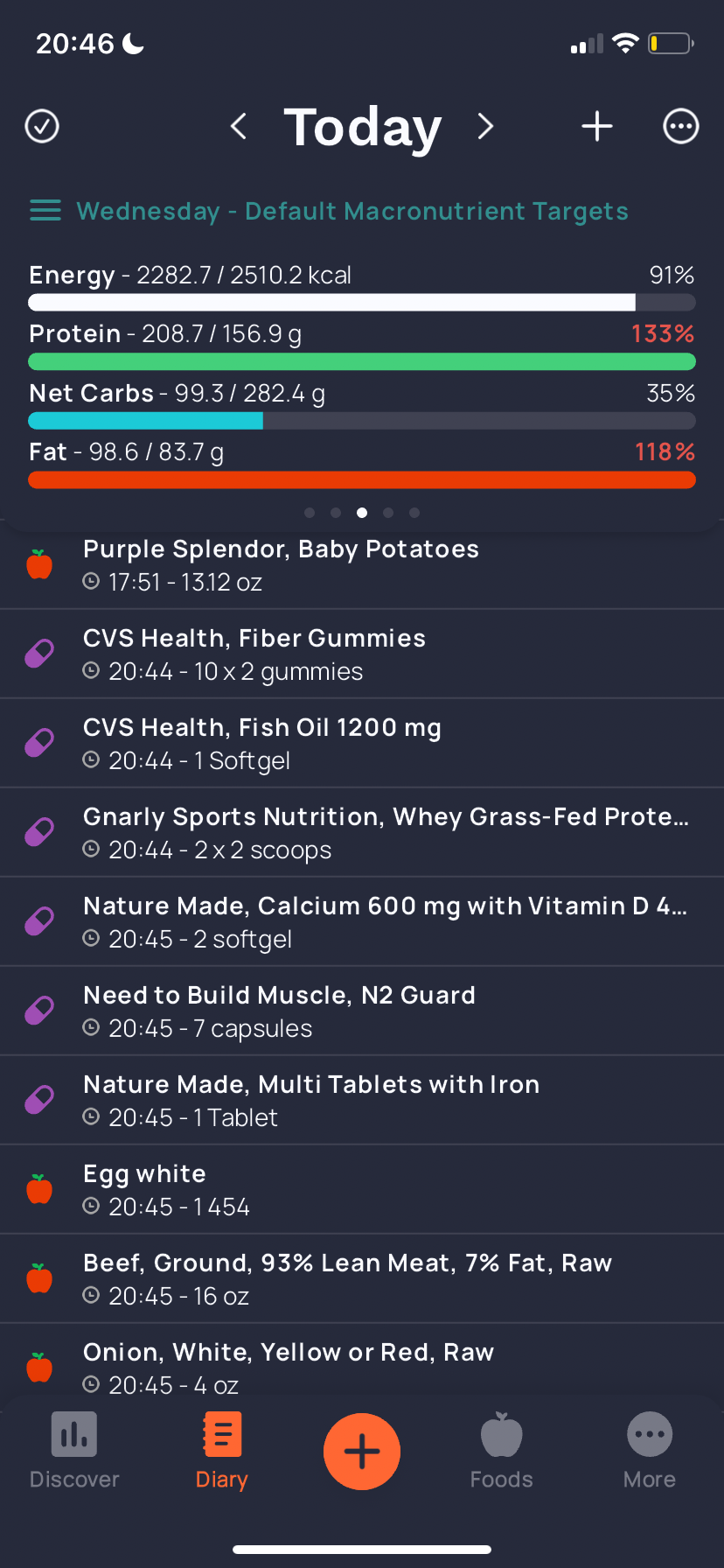Tap the first page indicator dot
The image size is (724, 1568).
pos(310,513)
